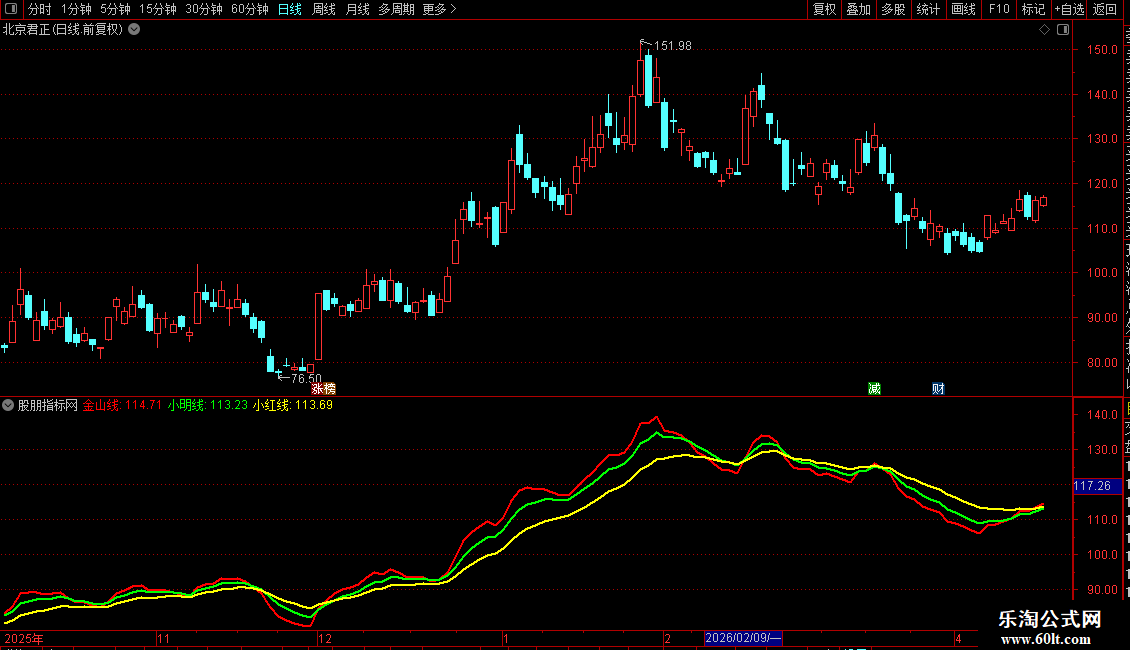
Task: Switch to 月线 monthly chart
Action: point(357,9)
